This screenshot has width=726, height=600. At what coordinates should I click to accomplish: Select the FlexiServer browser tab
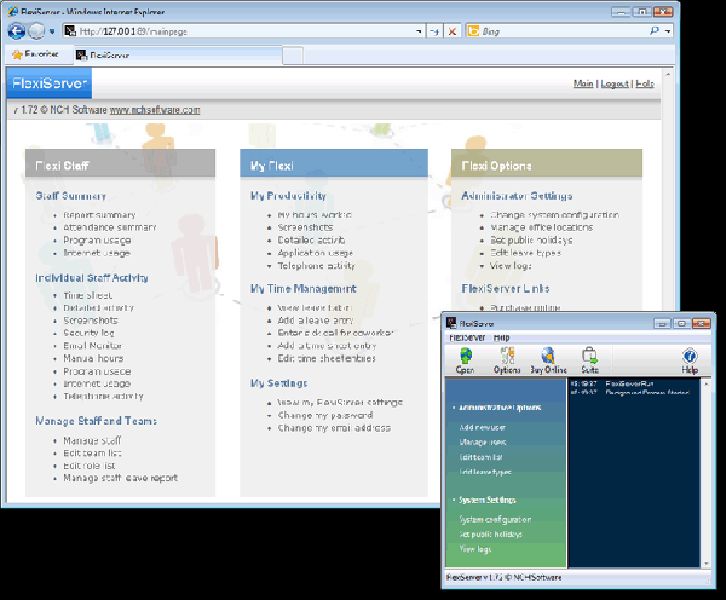point(178,55)
